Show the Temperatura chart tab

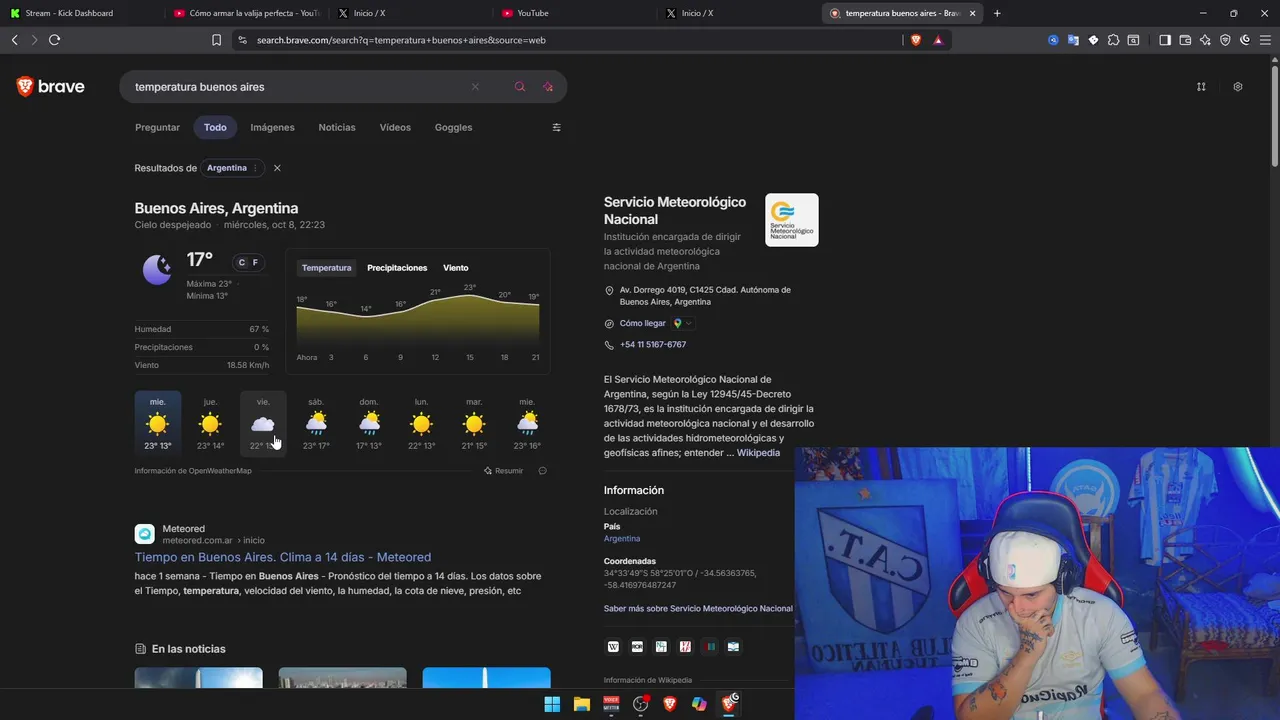(x=327, y=268)
